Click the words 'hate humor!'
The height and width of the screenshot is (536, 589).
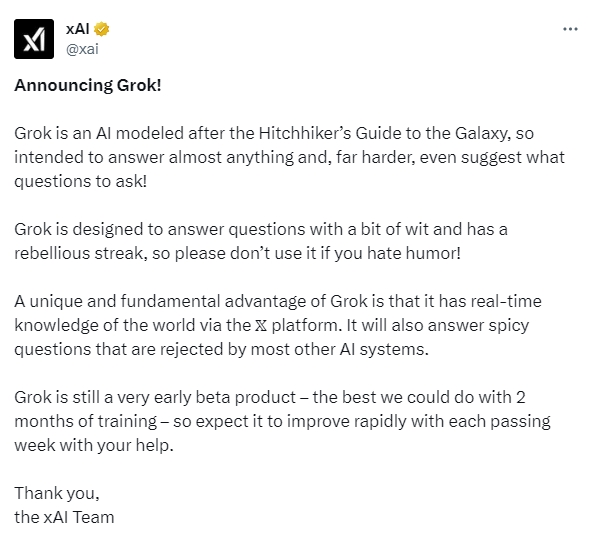[x=414, y=253]
